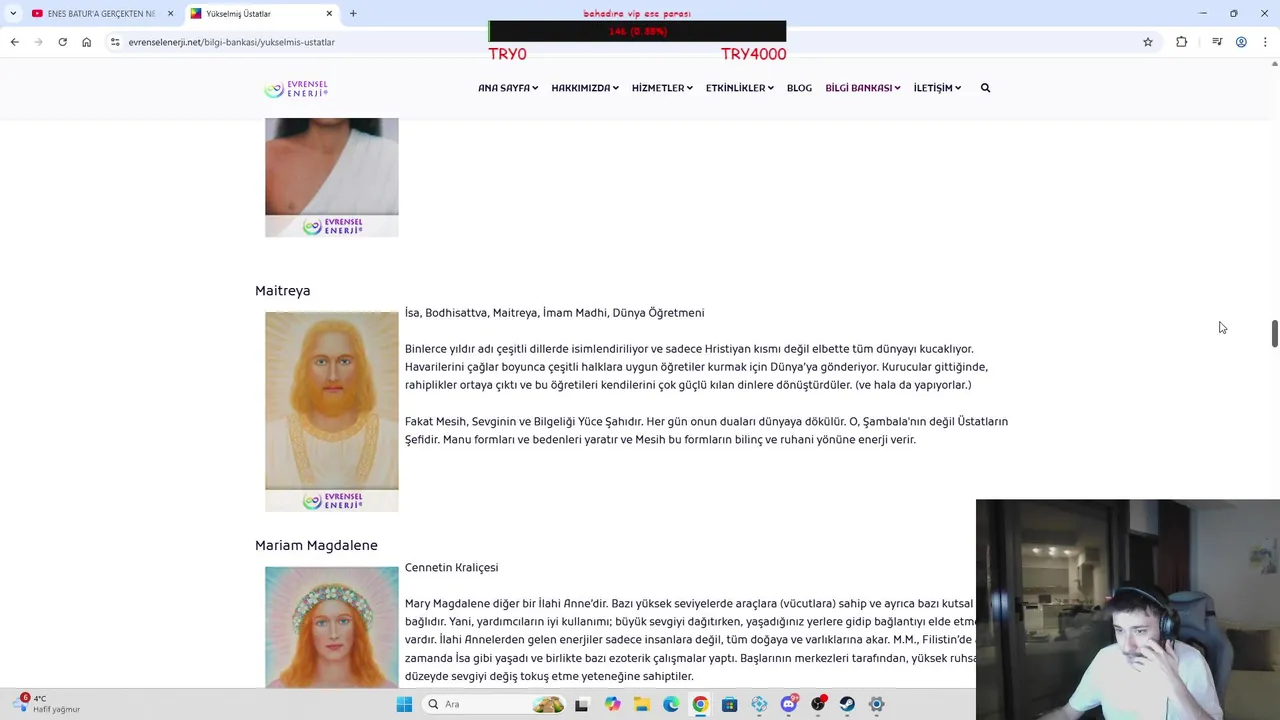Close the Yükselmiş Üstatlar tab
The image size is (1280, 720).
[329, 13]
